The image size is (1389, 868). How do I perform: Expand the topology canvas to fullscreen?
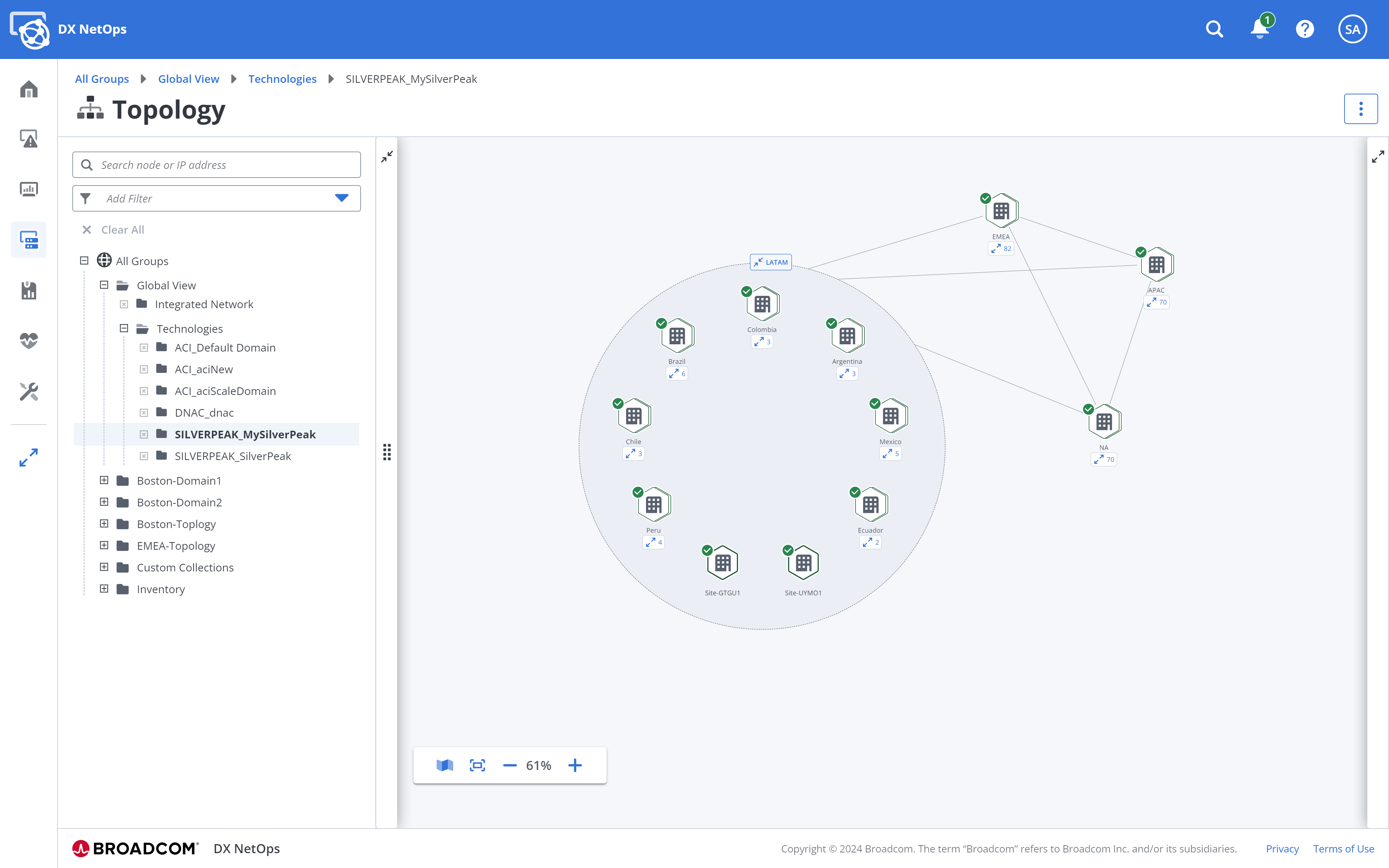coord(1377,156)
